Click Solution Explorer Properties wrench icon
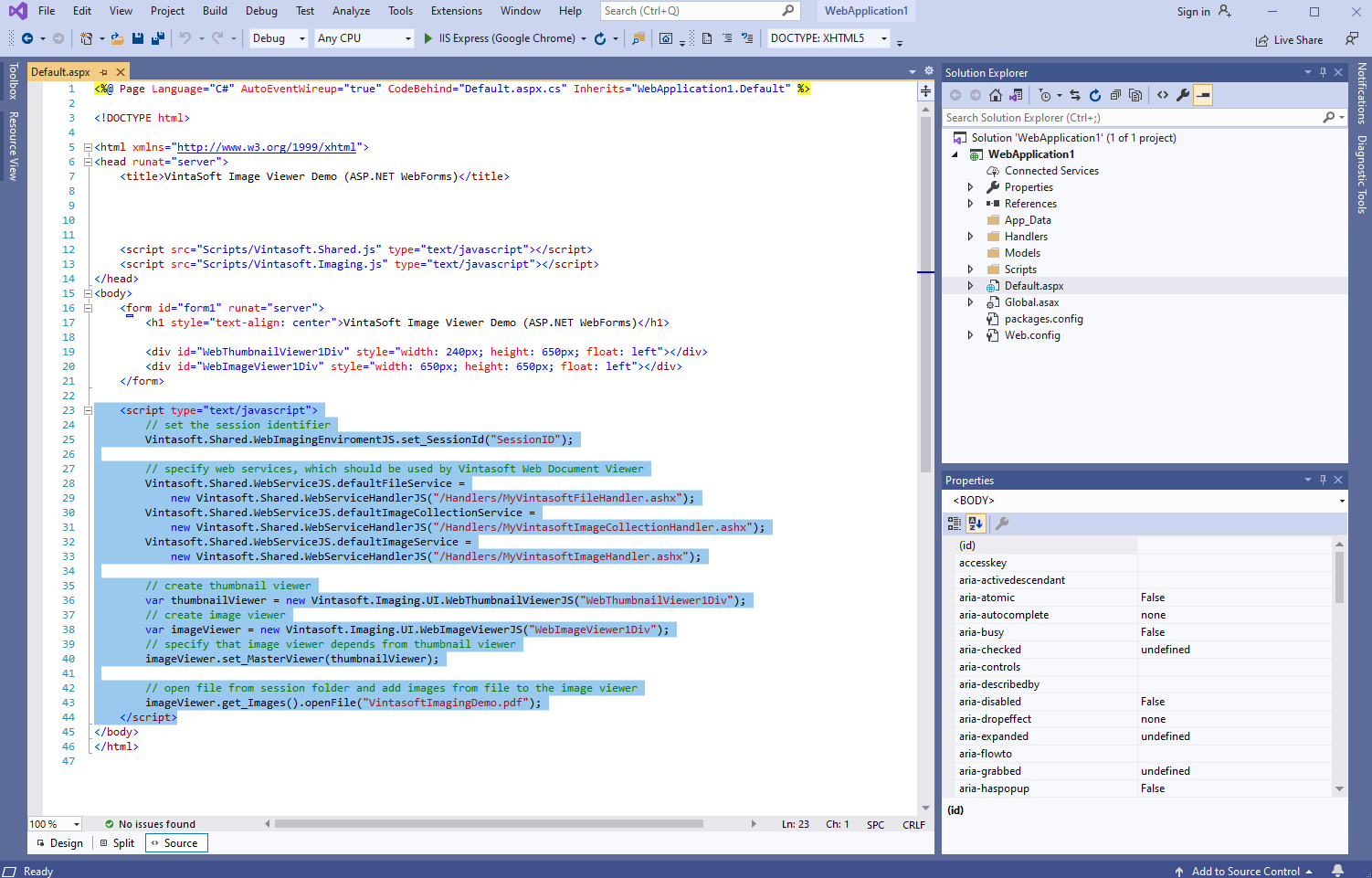 pos(1183,95)
